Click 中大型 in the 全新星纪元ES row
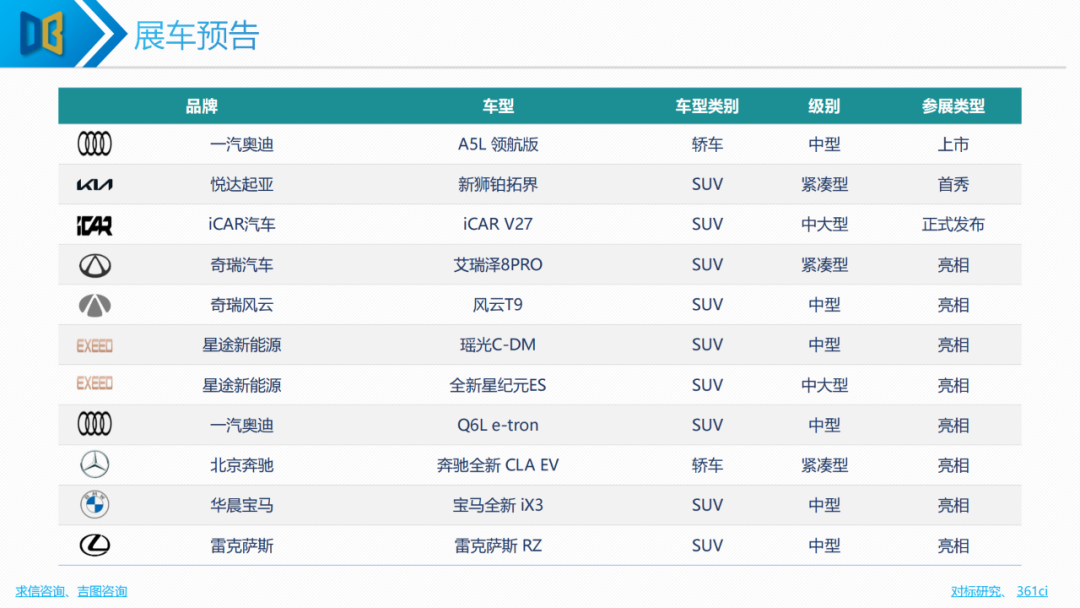The image size is (1080, 608). tap(824, 386)
